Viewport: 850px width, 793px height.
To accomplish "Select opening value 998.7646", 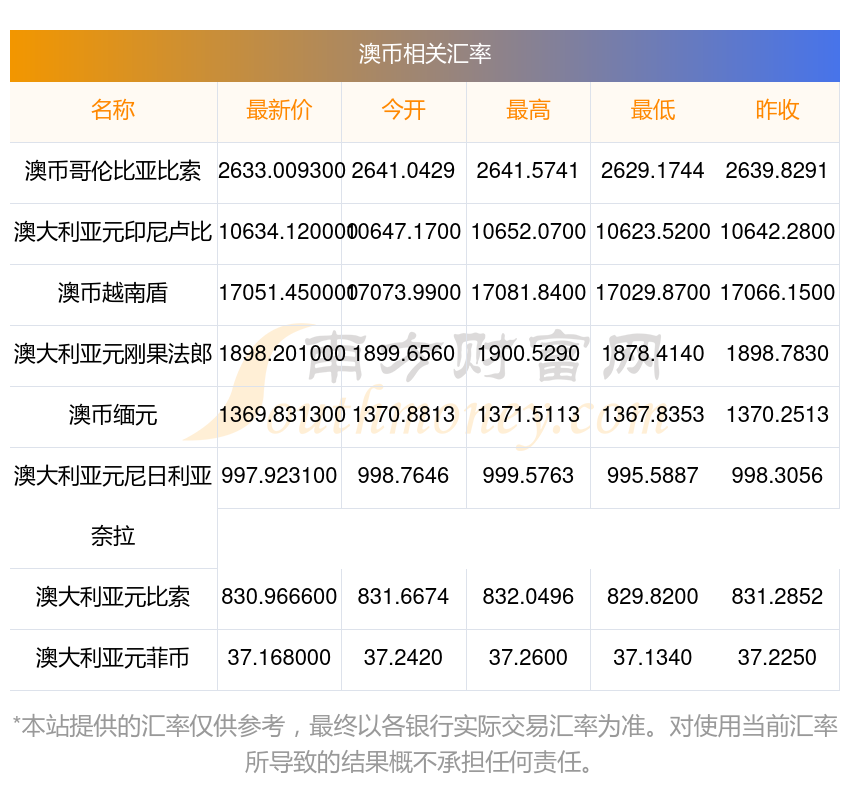I will [x=403, y=475].
